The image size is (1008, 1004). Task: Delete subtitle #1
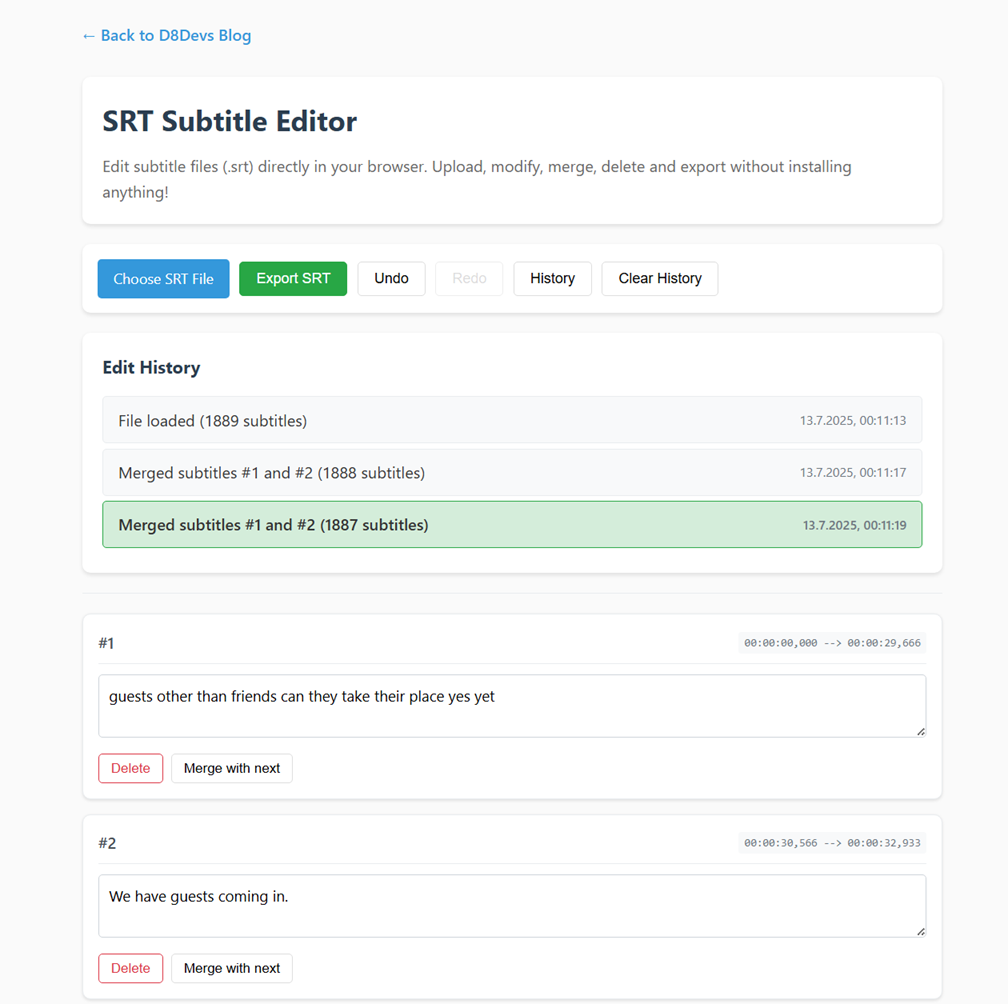[x=130, y=768]
